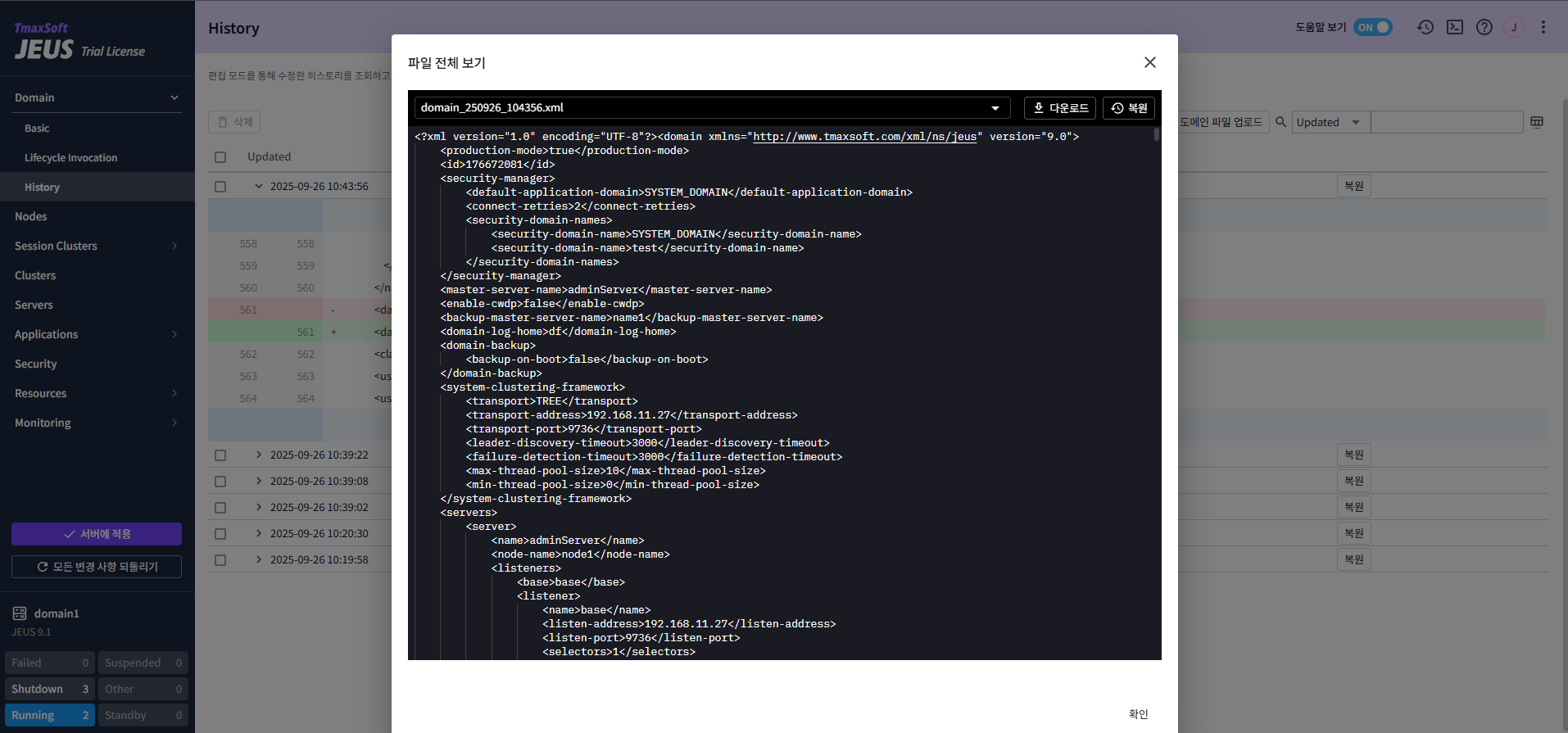Follow the tmaxsoft xmlns URL link
This screenshot has width=1568, height=733.
point(864,137)
